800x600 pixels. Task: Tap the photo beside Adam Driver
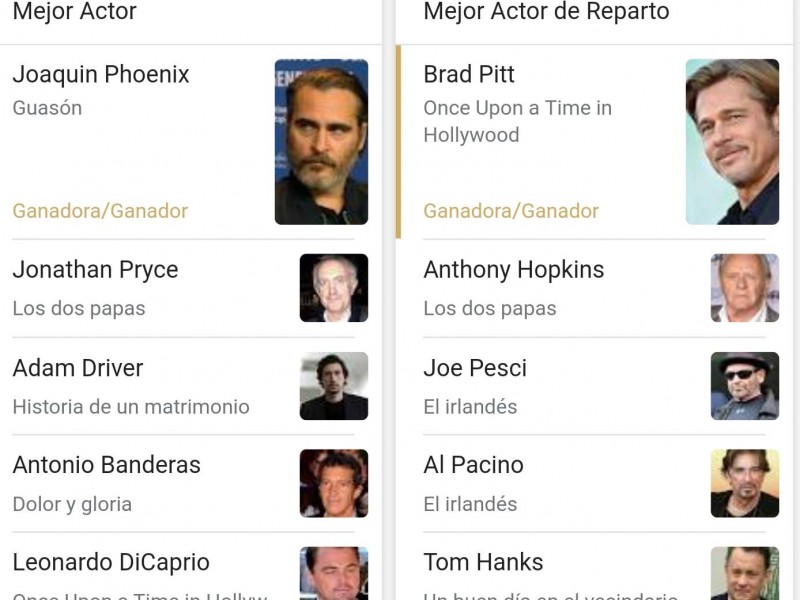point(334,386)
